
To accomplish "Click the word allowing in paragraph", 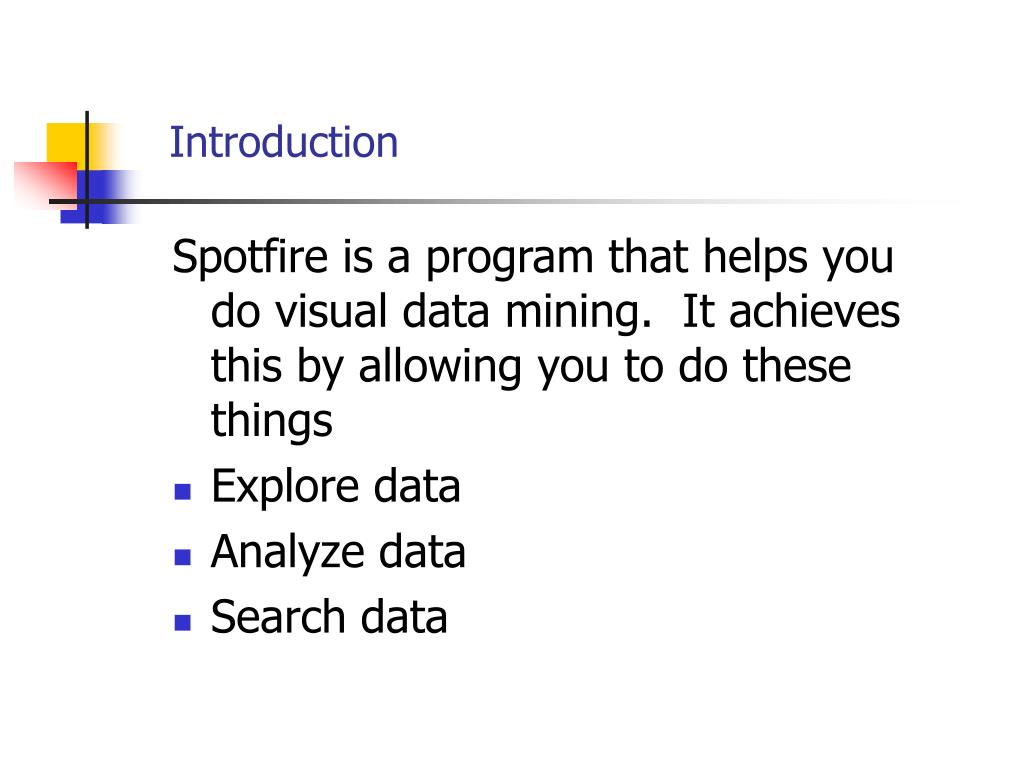I will pos(440,367).
